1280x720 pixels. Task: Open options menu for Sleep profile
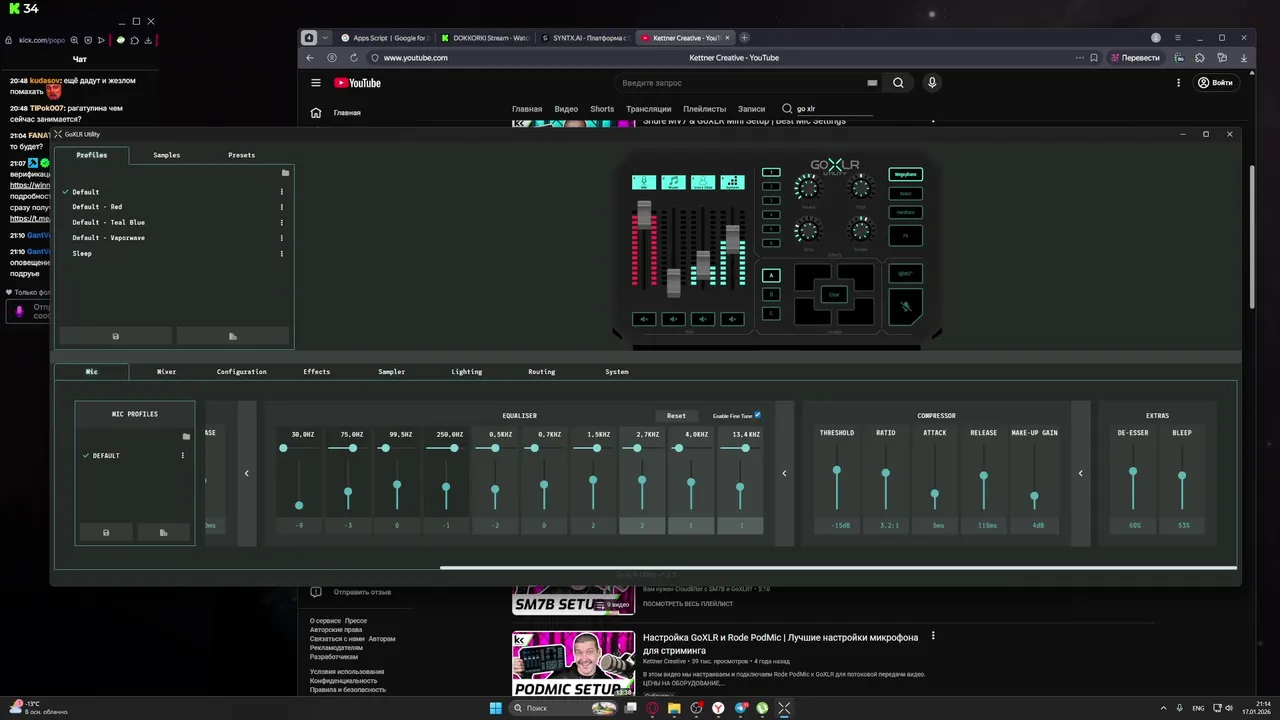(281, 254)
